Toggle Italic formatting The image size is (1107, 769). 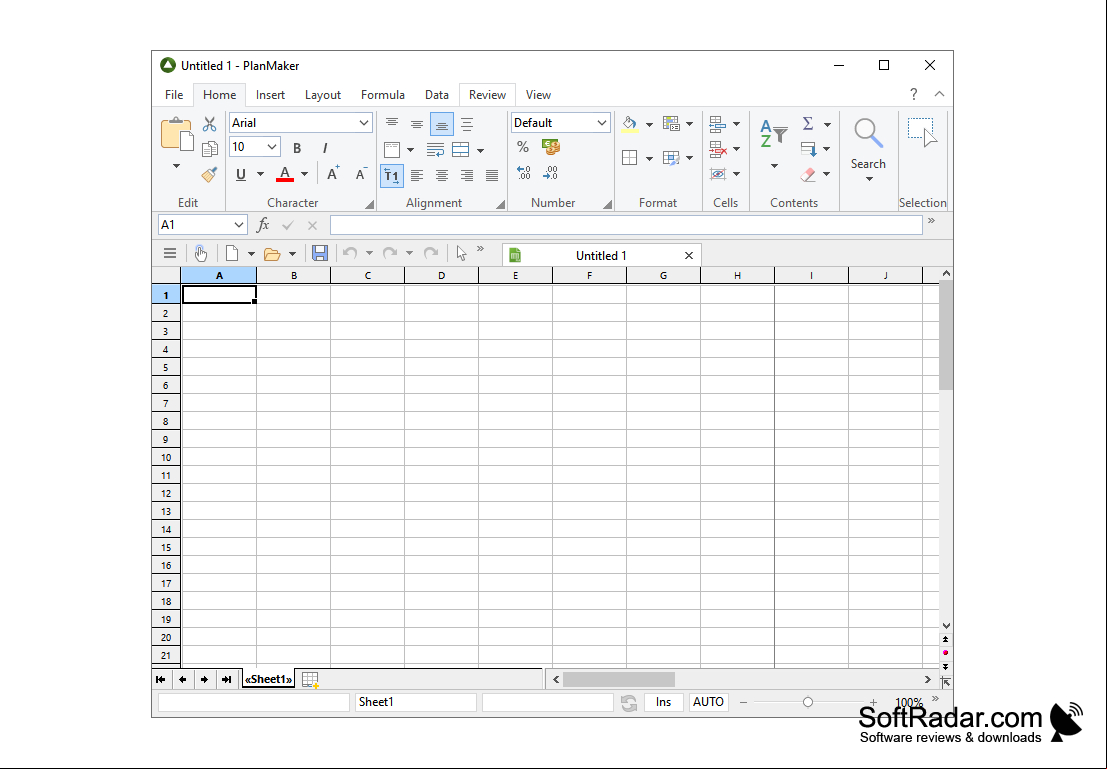tap(325, 148)
